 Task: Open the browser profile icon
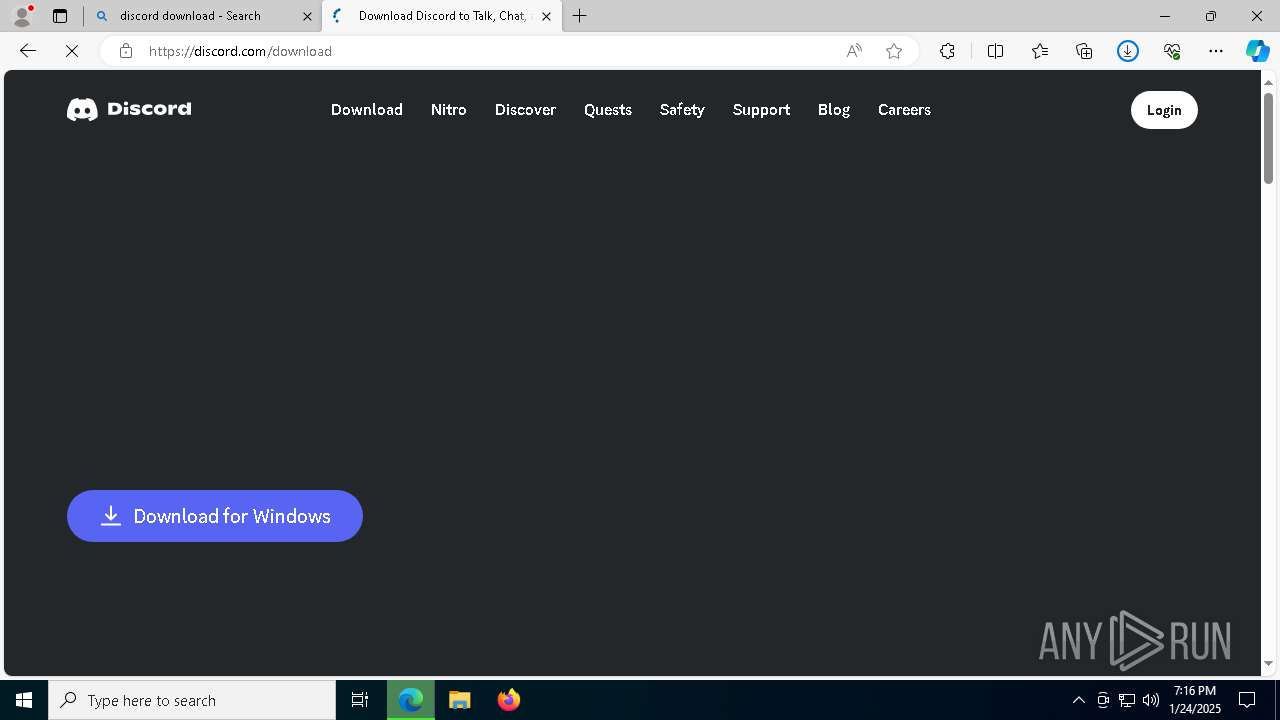click(21, 16)
